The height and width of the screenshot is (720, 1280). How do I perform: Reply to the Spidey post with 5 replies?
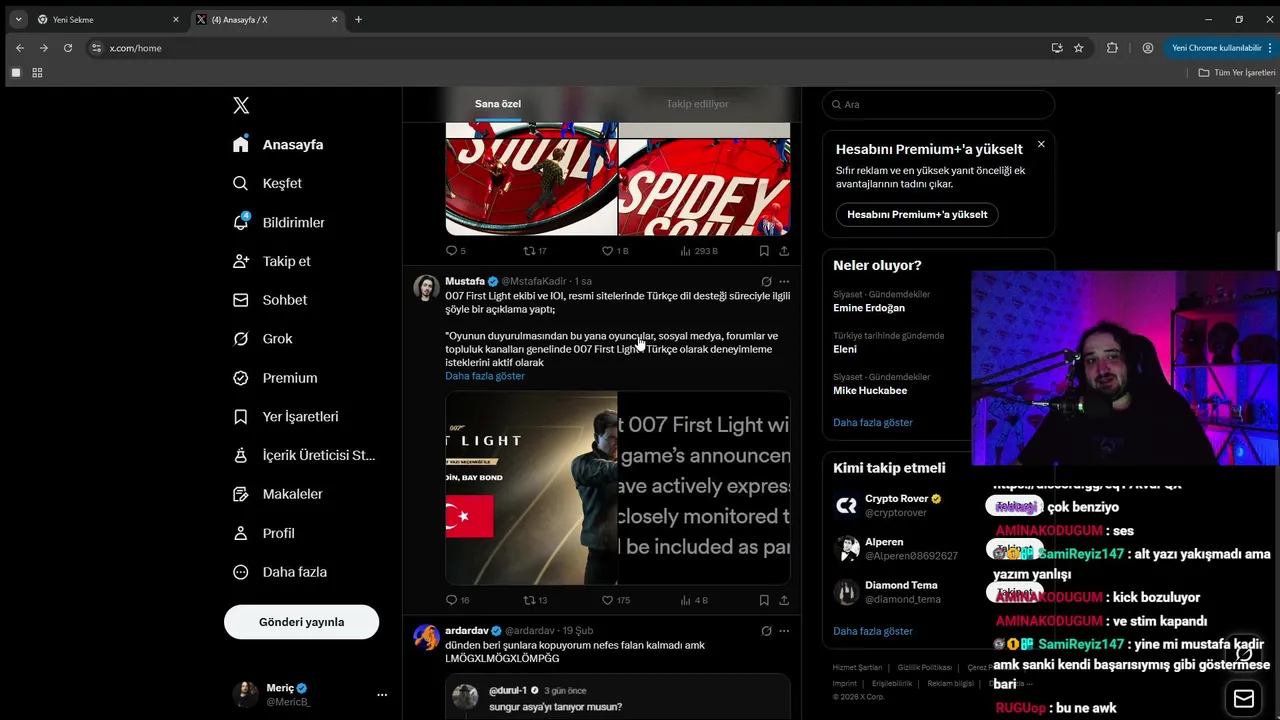(455, 251)
